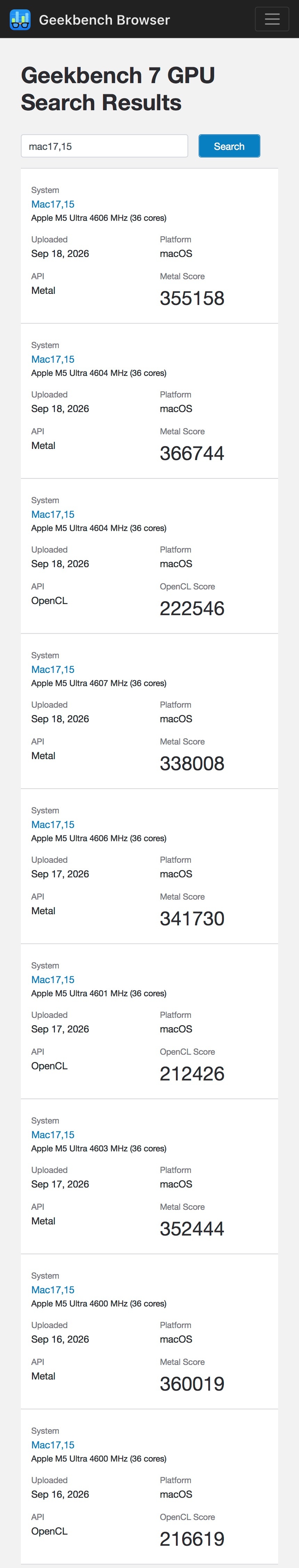
Task: Click the macOS platform value in the 355158 result
Action: [x=176, y=254]
